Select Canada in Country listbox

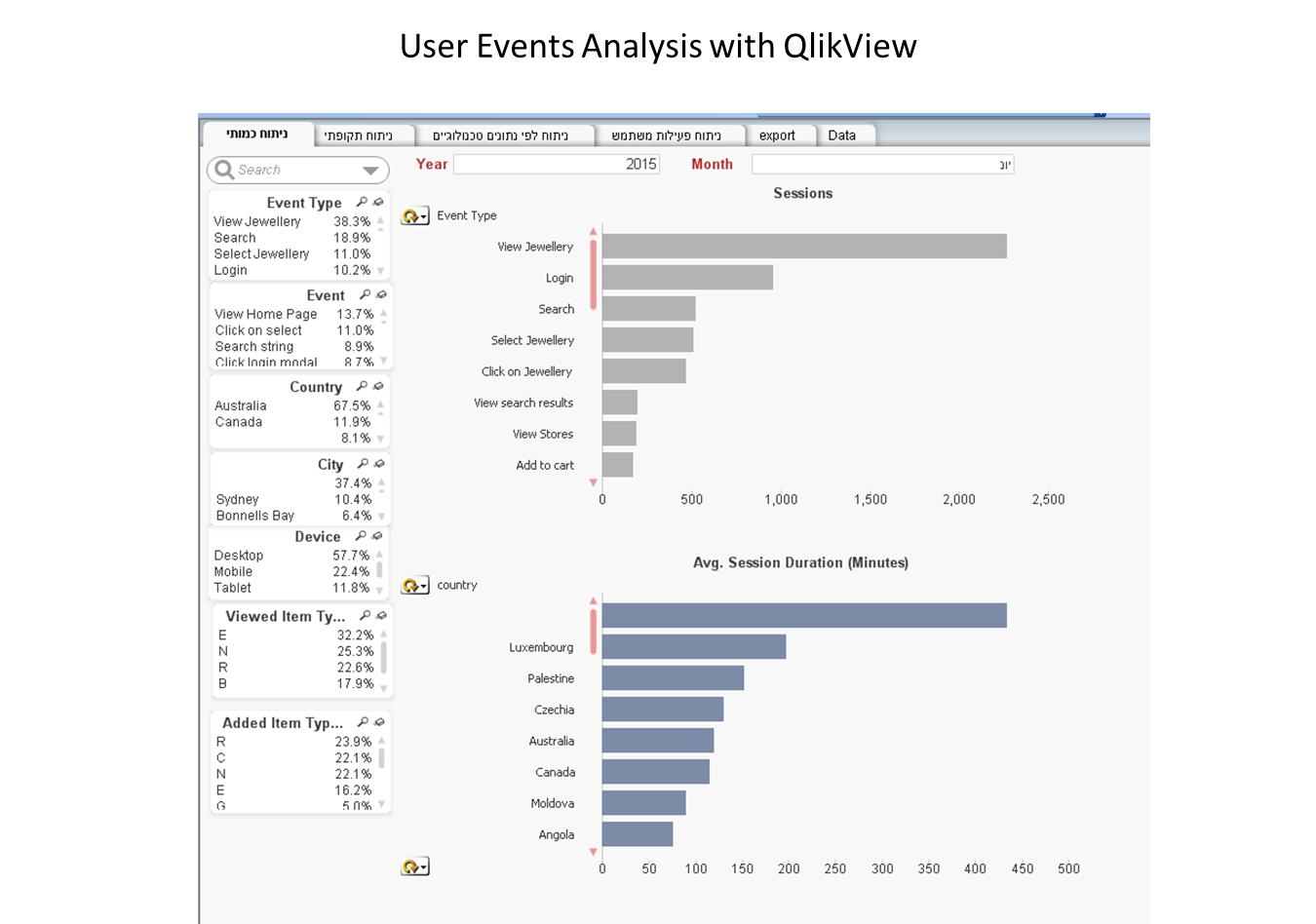(292, 422)
